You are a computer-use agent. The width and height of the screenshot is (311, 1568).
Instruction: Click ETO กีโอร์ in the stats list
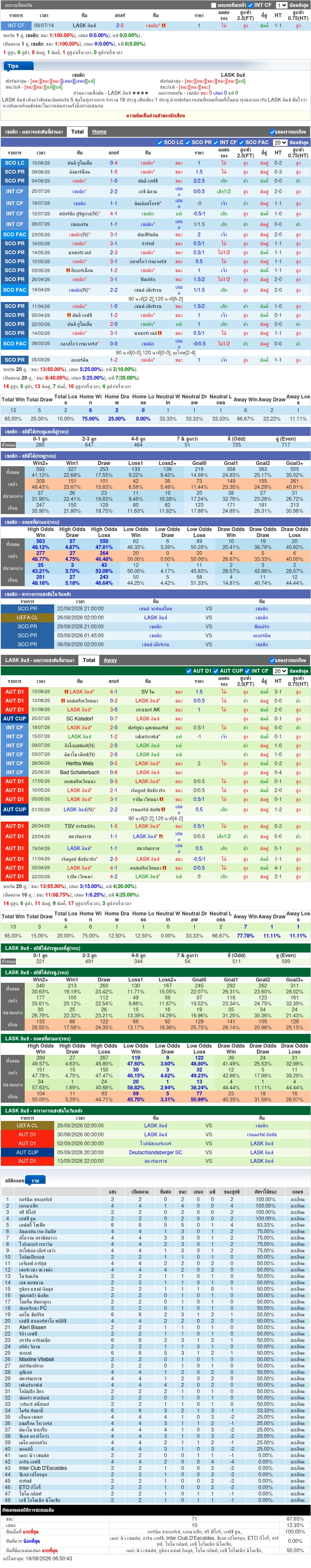point(30,1487)
